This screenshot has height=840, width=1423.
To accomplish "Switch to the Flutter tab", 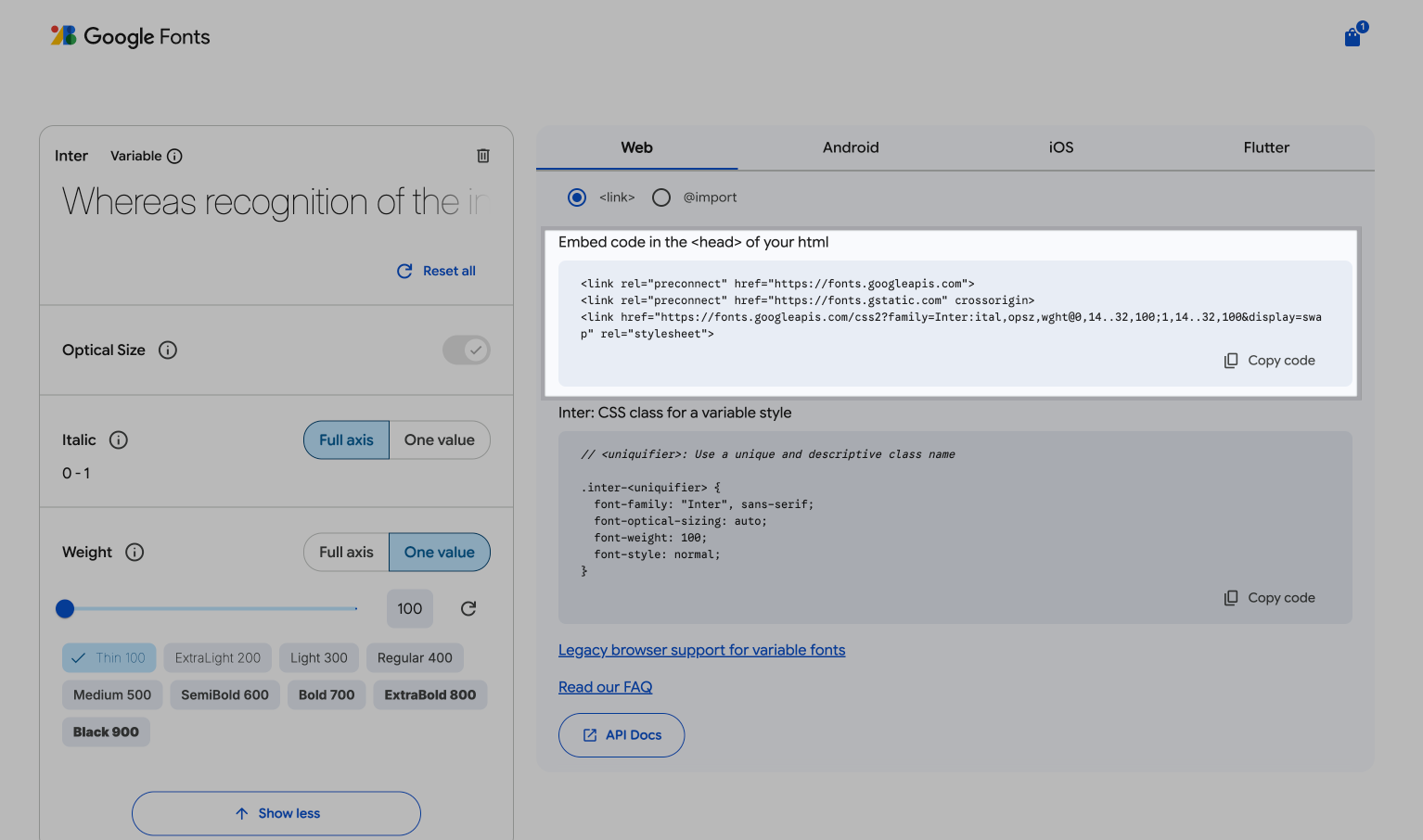I will pos(1266,147).
